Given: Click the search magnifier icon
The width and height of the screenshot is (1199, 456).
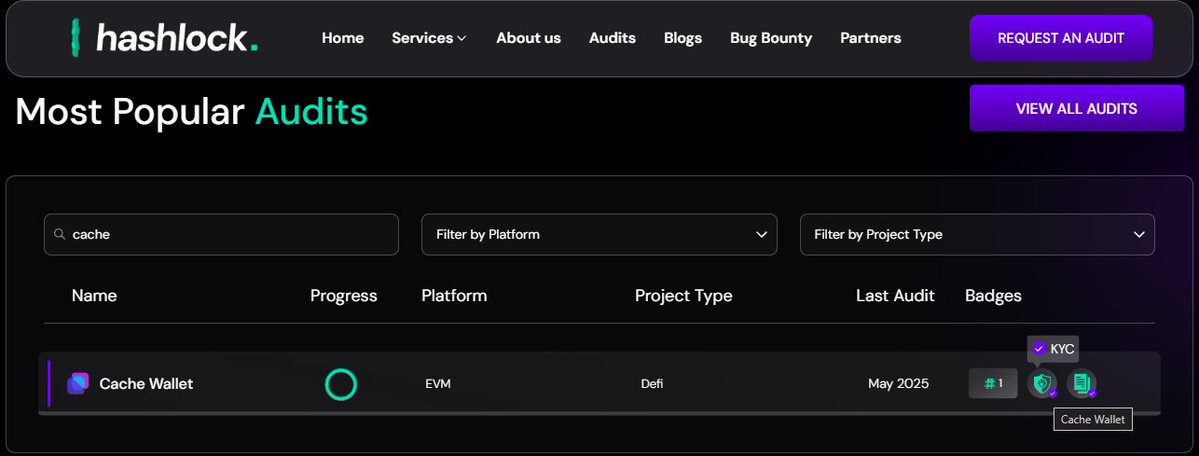Looking at the screenshot, I should (60, 234).
